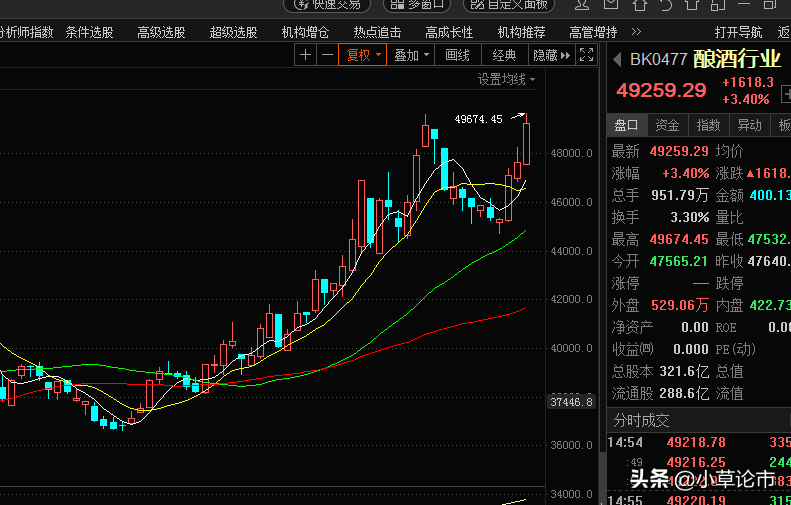791x505 pixels.
Task: Open 高级选股 menu item
Action: 161,33
